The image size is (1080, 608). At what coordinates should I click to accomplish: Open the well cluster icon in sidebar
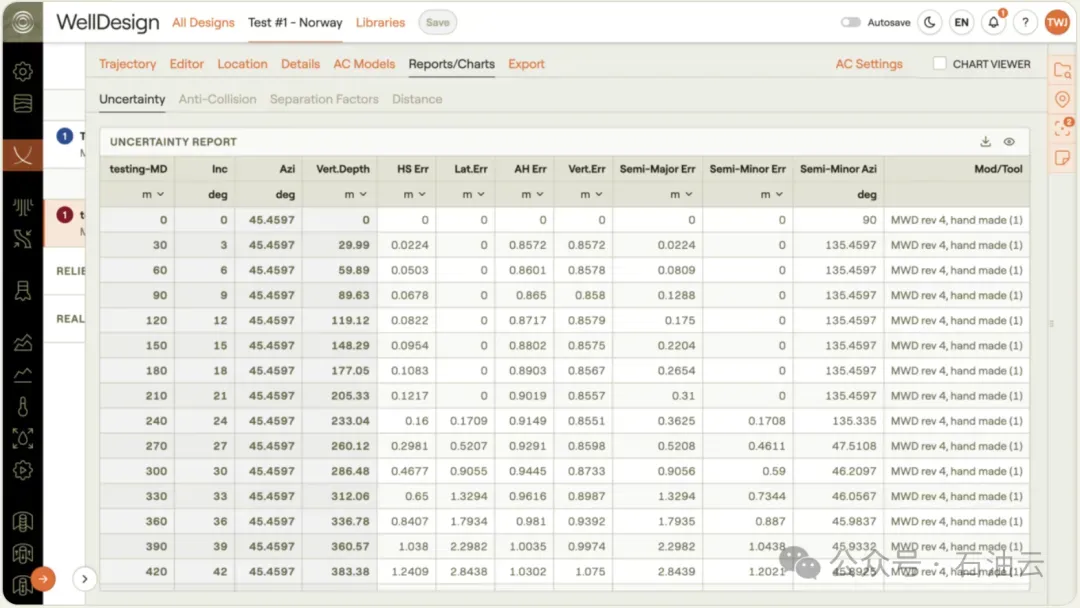pos(23,207)
